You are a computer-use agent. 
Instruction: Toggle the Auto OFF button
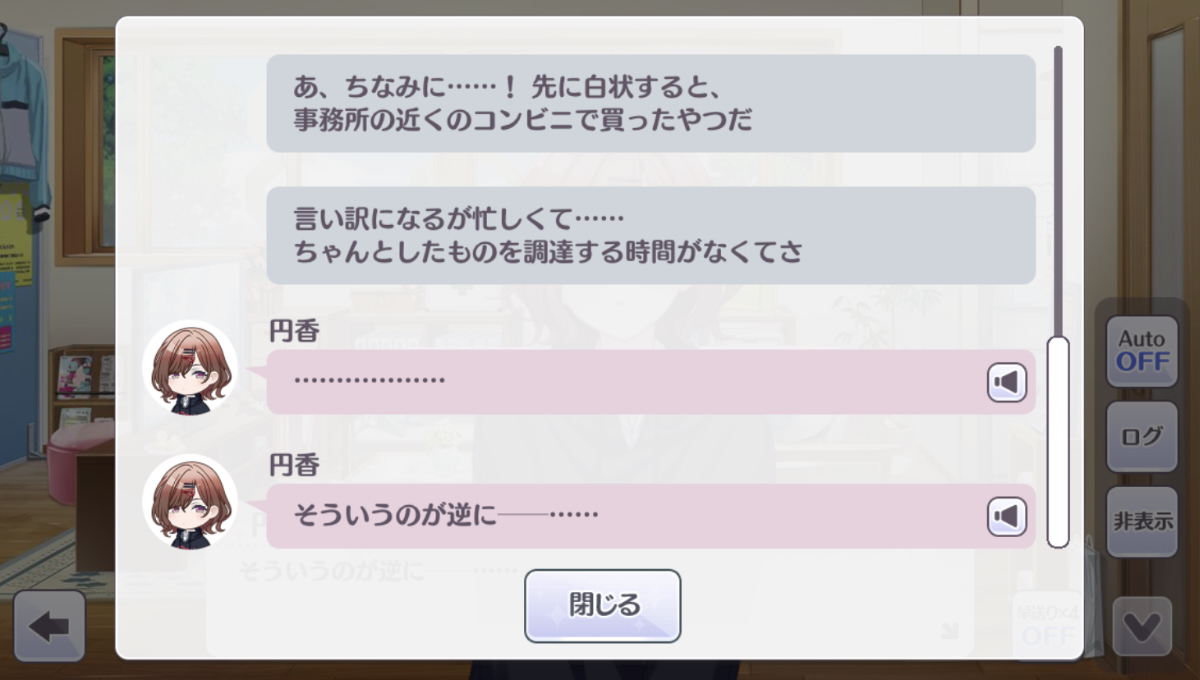tap(1142, 351)
